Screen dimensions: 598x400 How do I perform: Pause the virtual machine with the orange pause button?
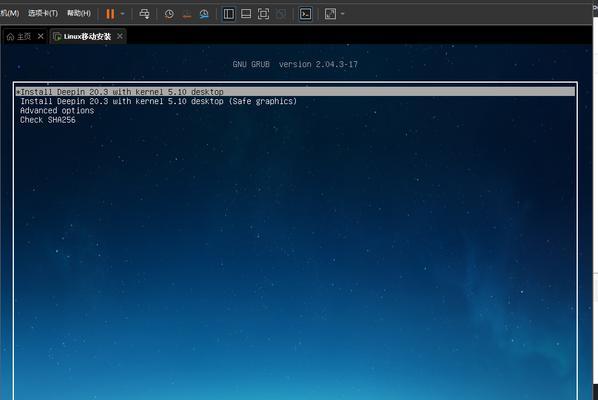[x=110, y=14]
